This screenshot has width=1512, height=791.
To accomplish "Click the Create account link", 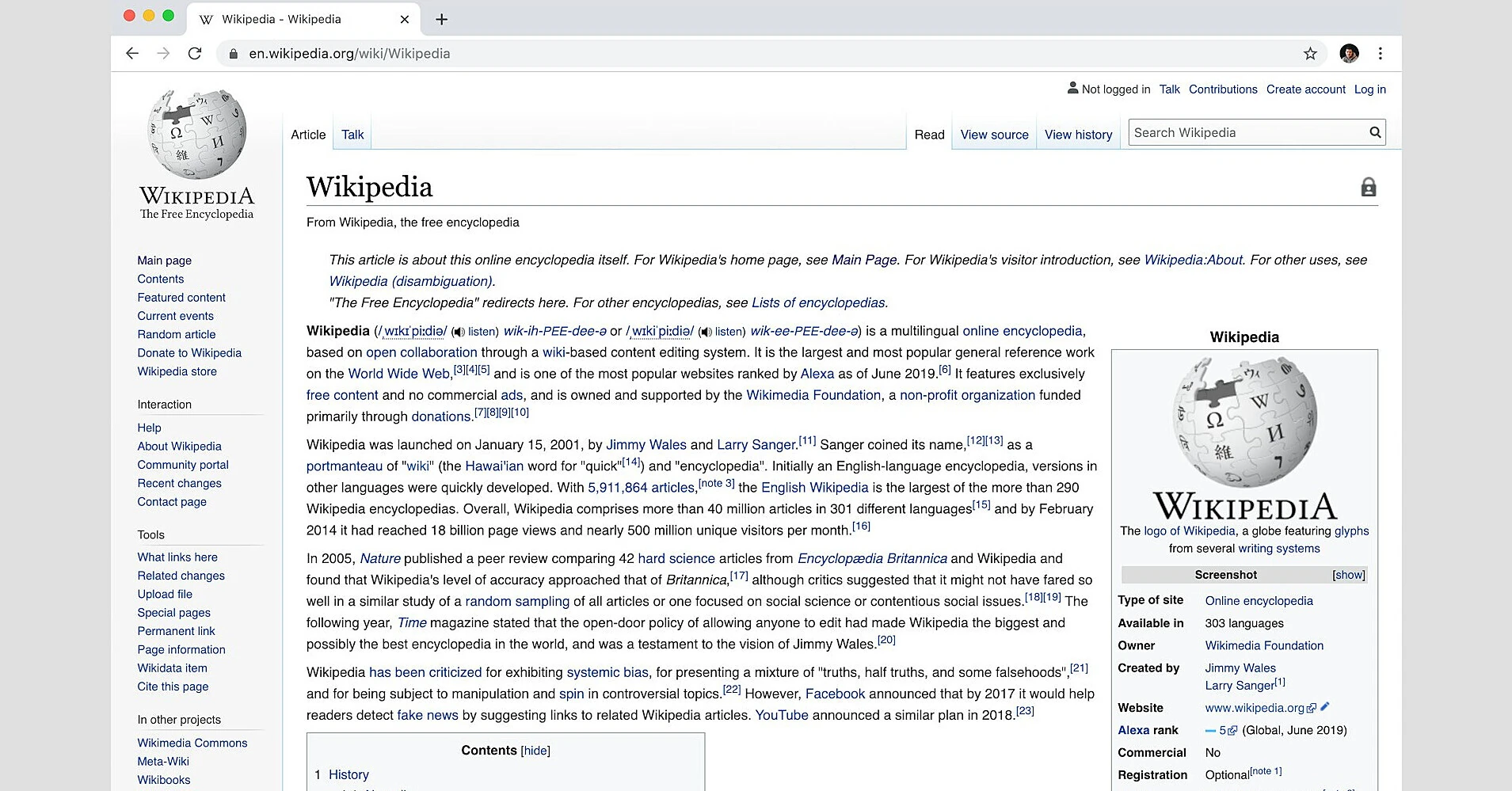I will click(x=1305, y=89).
